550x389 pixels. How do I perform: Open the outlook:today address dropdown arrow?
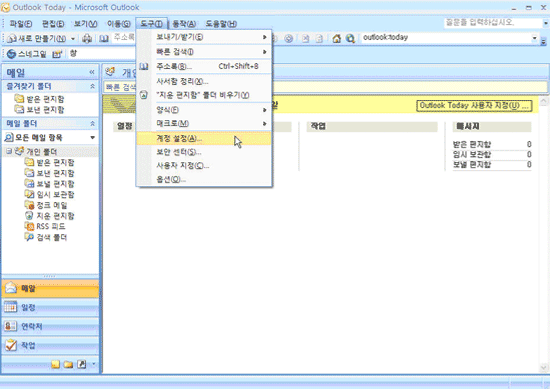click(x=535, y=38)
